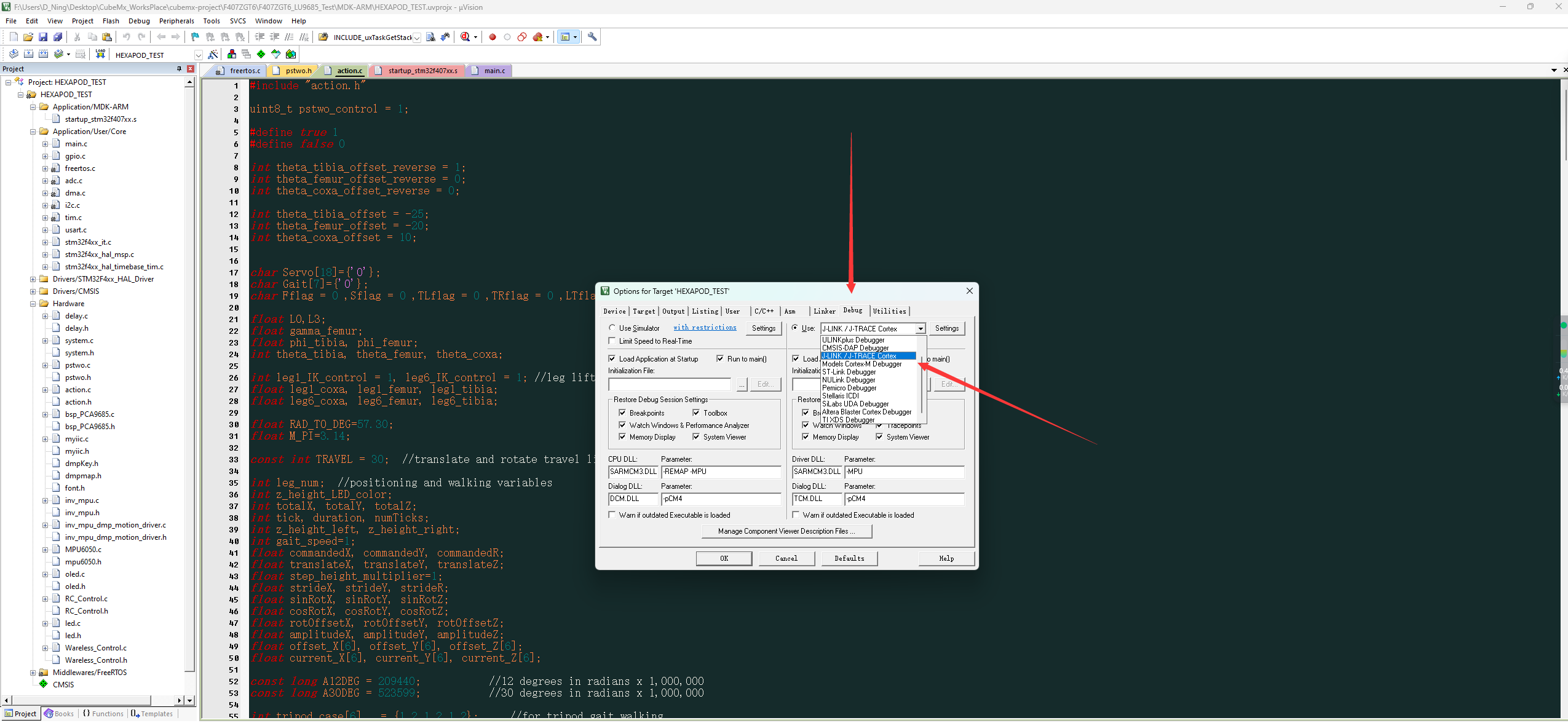Click Manage Component Viewer Description Files button
This screenshot has height=723, width=1568.
click(786, 531)
